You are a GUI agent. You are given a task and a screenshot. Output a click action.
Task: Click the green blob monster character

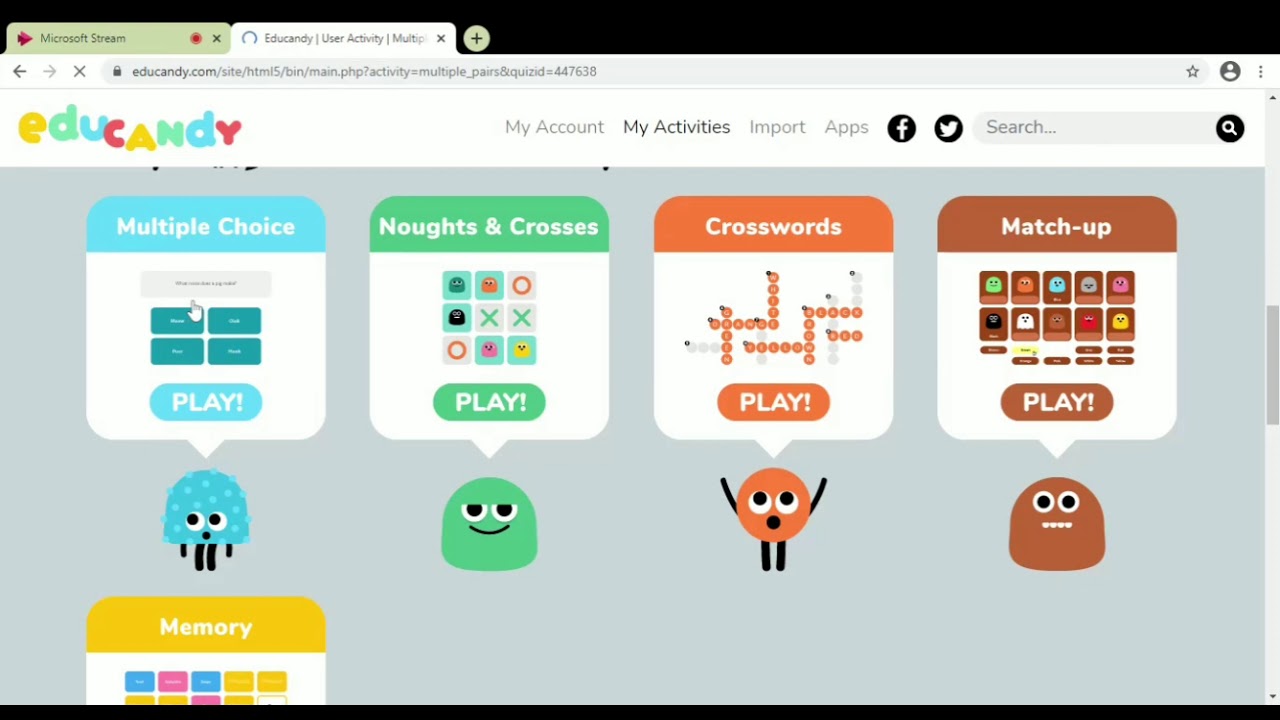coord(489,523)
